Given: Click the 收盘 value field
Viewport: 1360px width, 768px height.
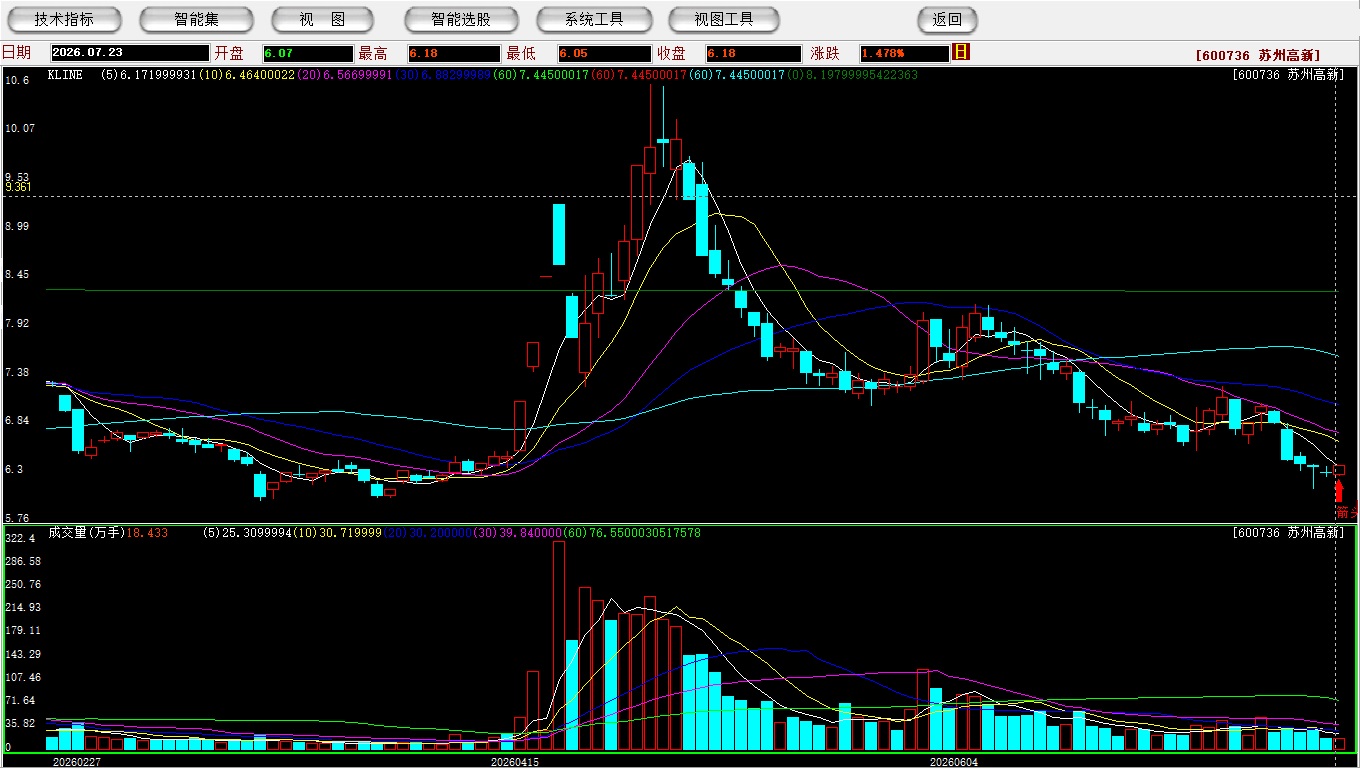Looking at the screenshot, I should click(x=753, y=53).
